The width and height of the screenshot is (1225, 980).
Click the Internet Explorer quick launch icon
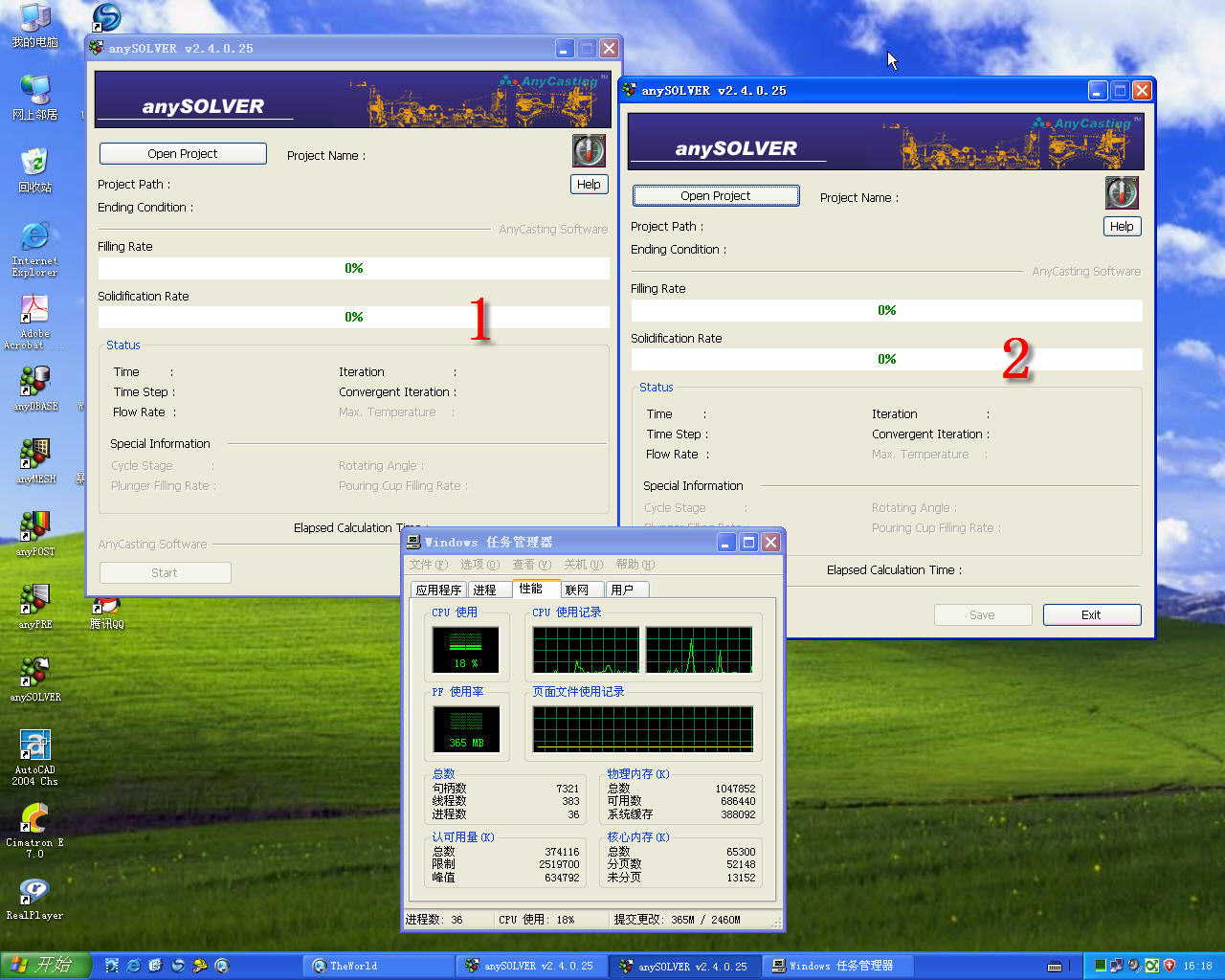pos(133,966)
